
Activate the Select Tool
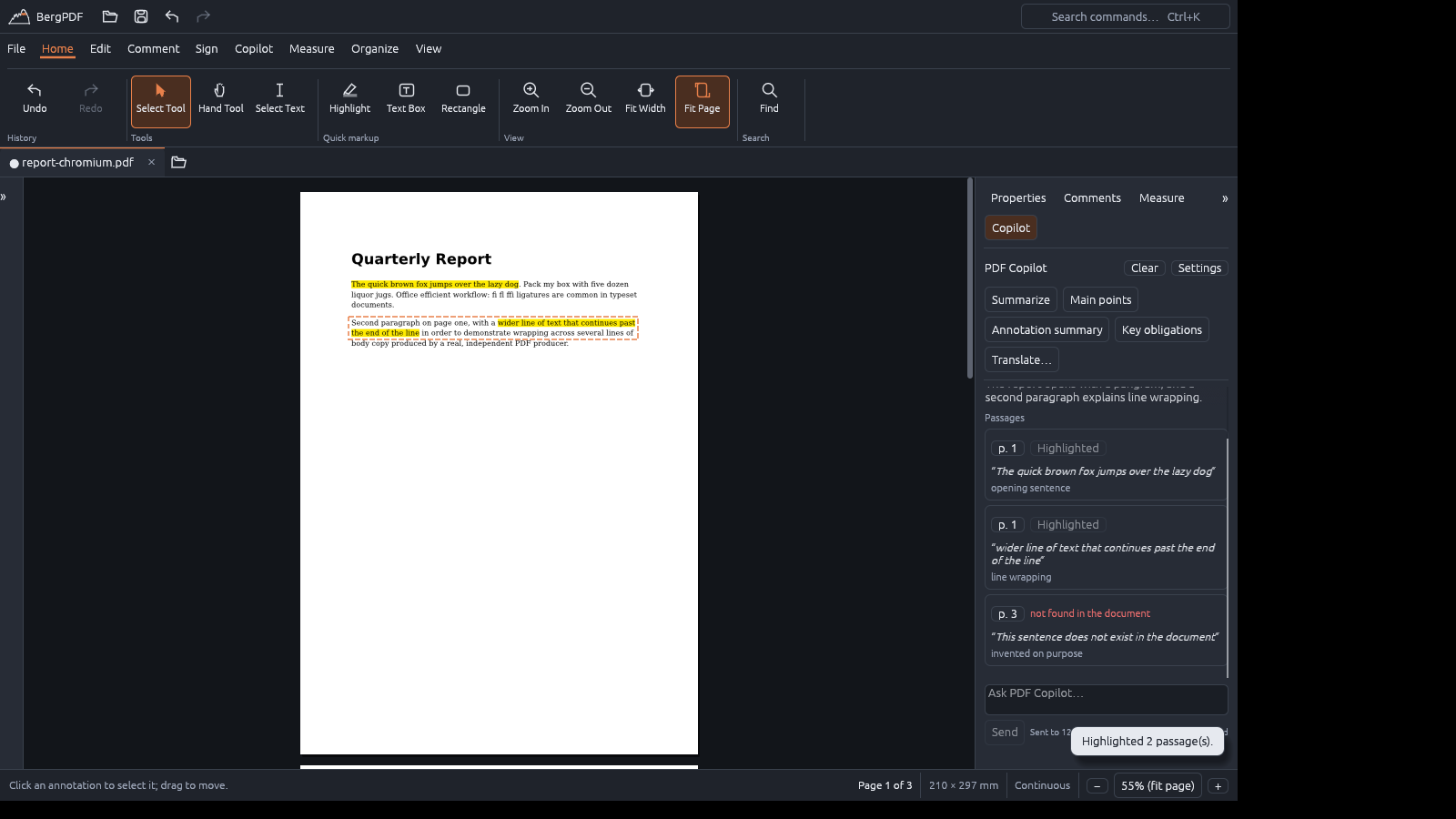tap(161, 101)
